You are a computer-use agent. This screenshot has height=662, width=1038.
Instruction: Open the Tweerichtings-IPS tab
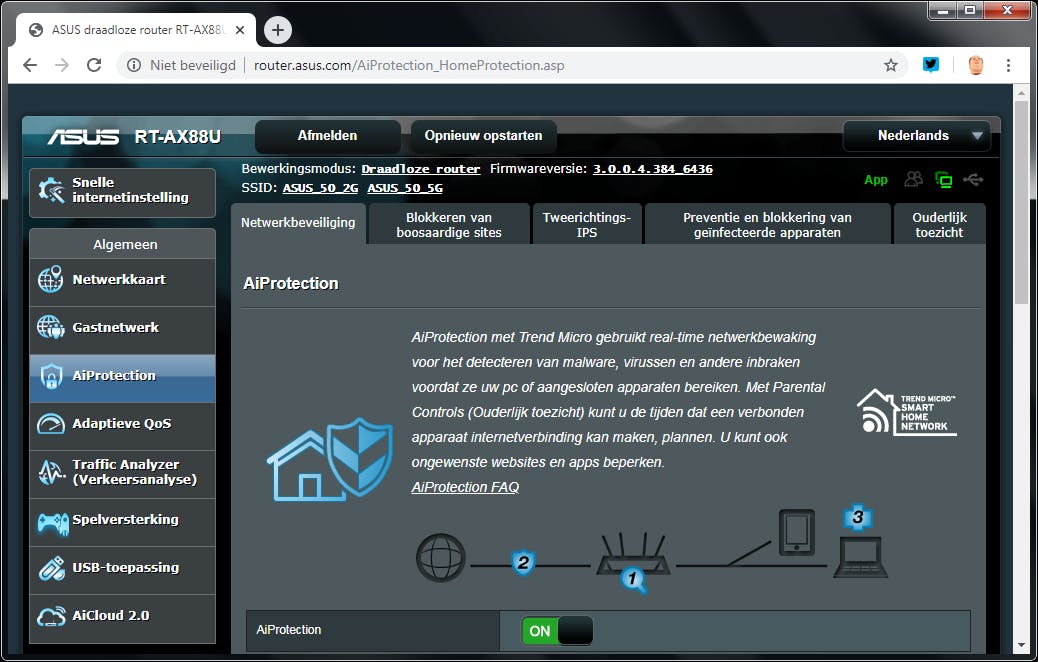(587, 224)
